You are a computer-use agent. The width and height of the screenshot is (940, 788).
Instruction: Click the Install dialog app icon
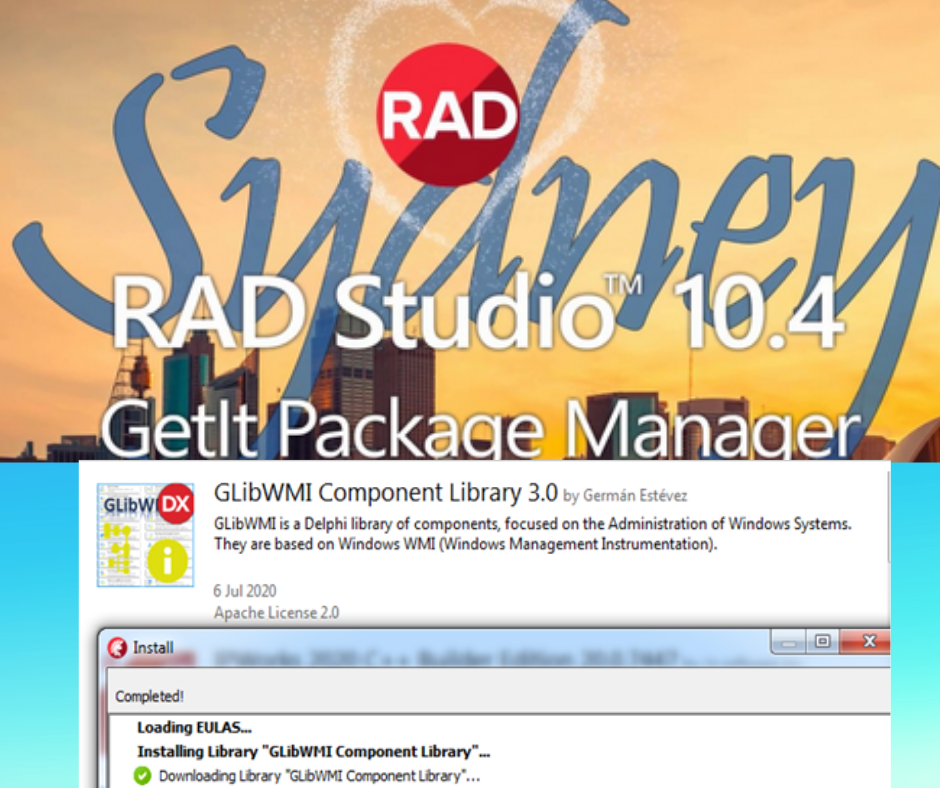117,648
